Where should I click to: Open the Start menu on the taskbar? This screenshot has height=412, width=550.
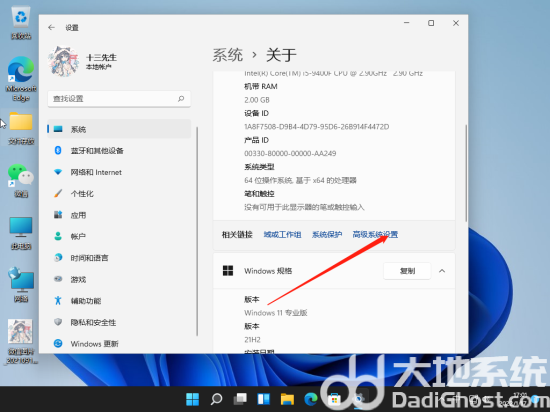[x=193, y=399]
